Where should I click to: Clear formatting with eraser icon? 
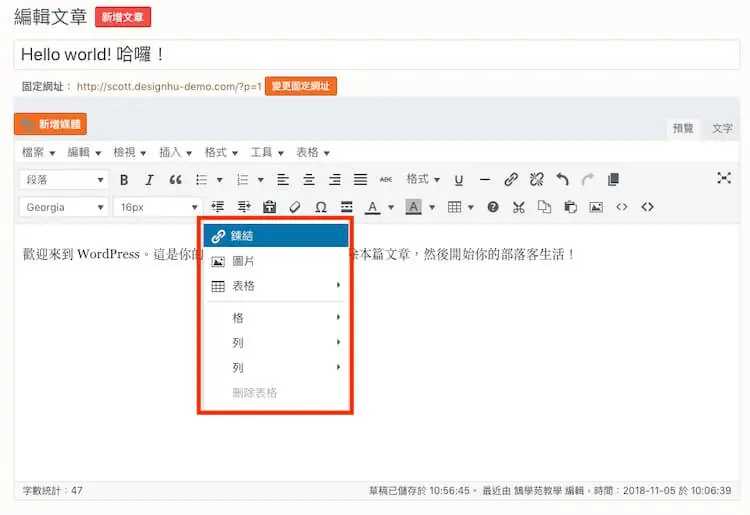(295, 207)
